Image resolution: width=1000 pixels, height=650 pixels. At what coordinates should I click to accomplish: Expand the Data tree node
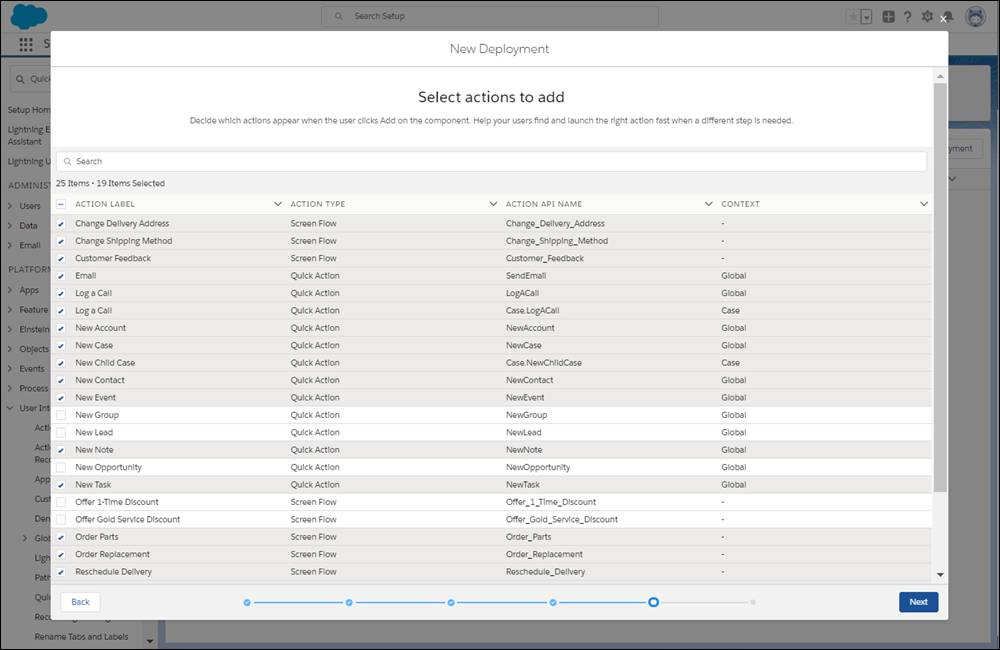10,226
